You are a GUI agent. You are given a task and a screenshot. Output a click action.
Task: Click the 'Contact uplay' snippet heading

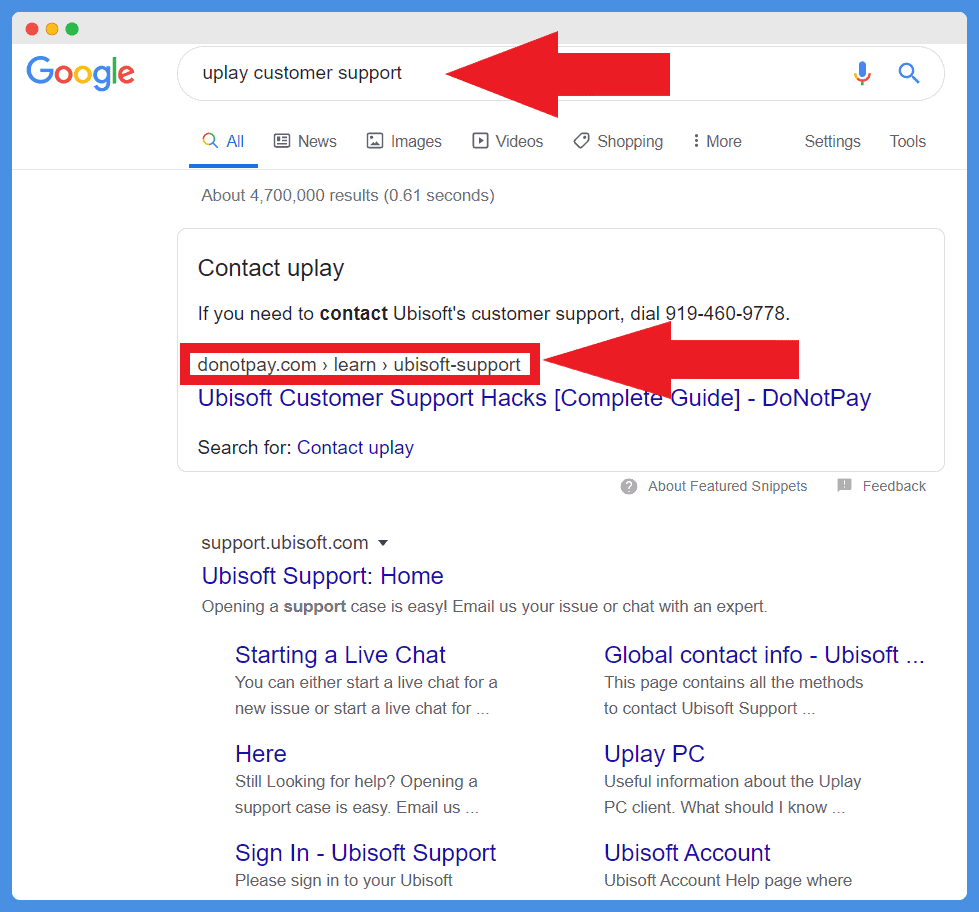click(x=271, y=268)
